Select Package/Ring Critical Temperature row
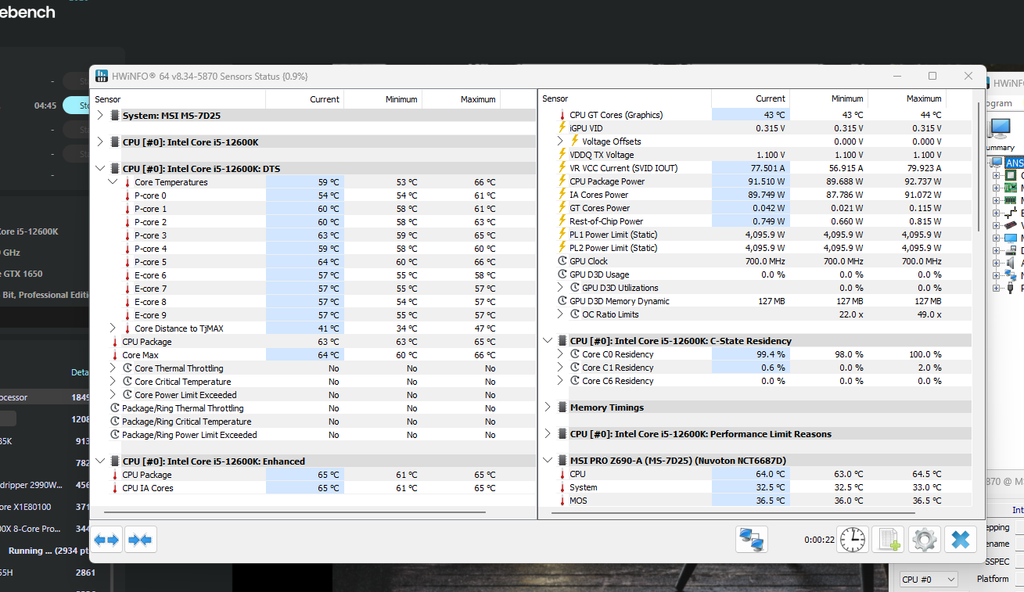This screenshot has height=592, width=1024. tap(313, 421)
